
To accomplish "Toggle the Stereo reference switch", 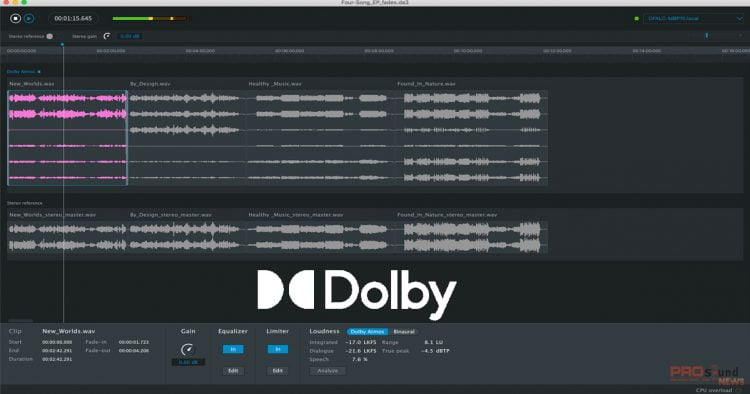I will 49,36.
